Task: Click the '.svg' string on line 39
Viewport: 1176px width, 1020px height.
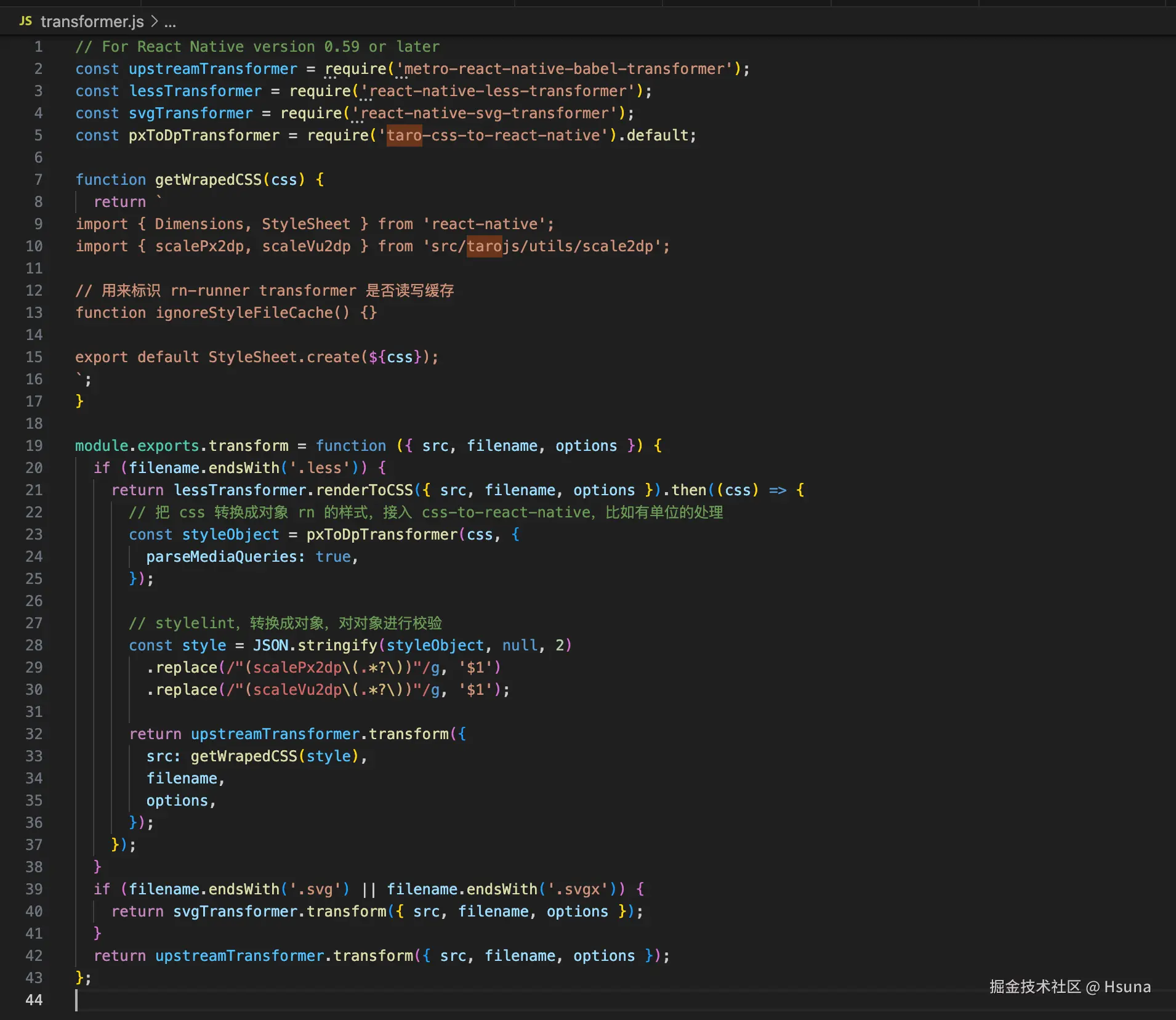Action: point(315,889)
